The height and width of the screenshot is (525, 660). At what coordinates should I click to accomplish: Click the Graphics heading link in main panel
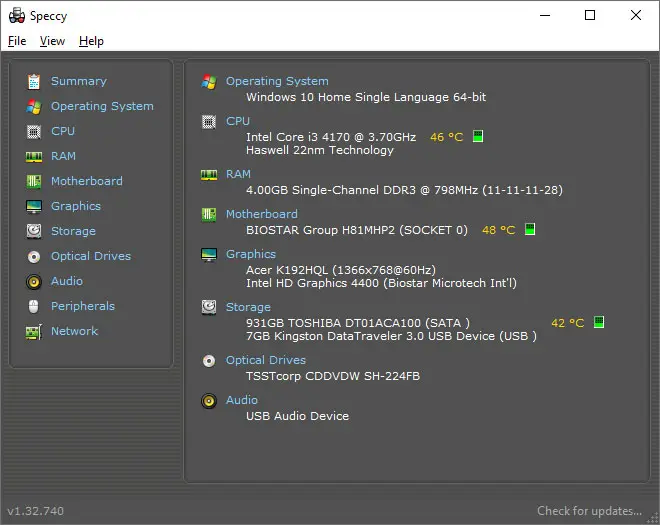pyautogui.click(x=251, y=254)
